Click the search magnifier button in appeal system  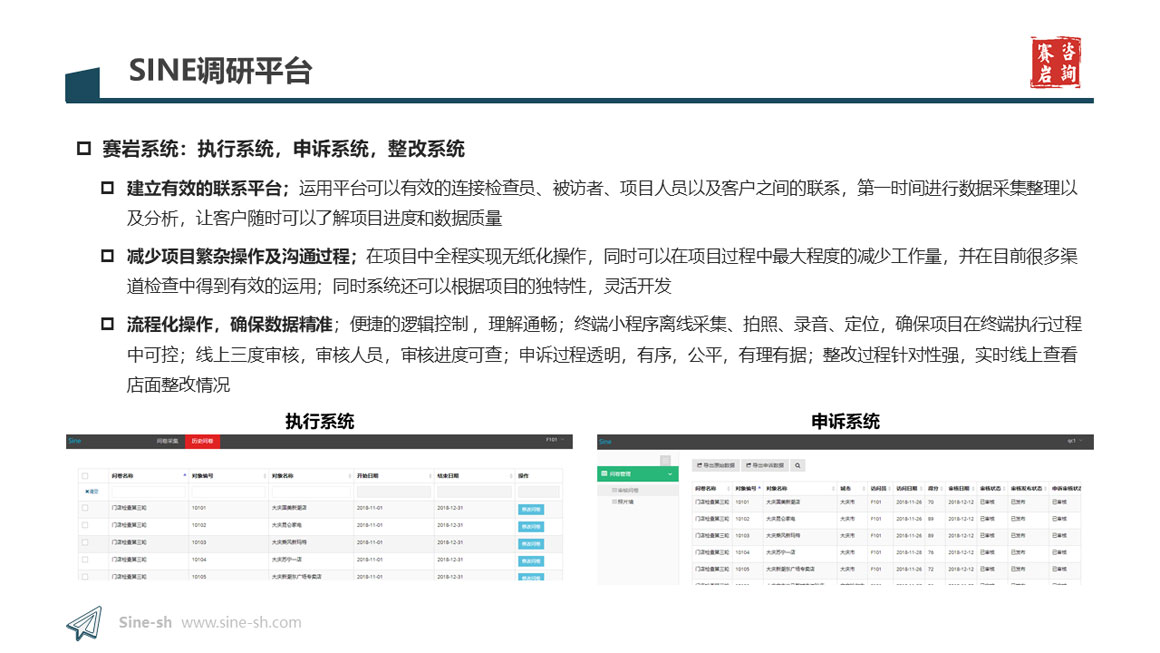[x=798, y=465]
